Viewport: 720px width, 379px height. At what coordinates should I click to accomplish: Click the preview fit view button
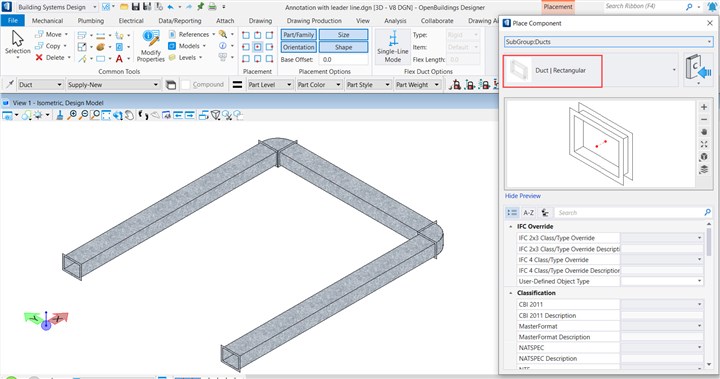click(703, 144)
